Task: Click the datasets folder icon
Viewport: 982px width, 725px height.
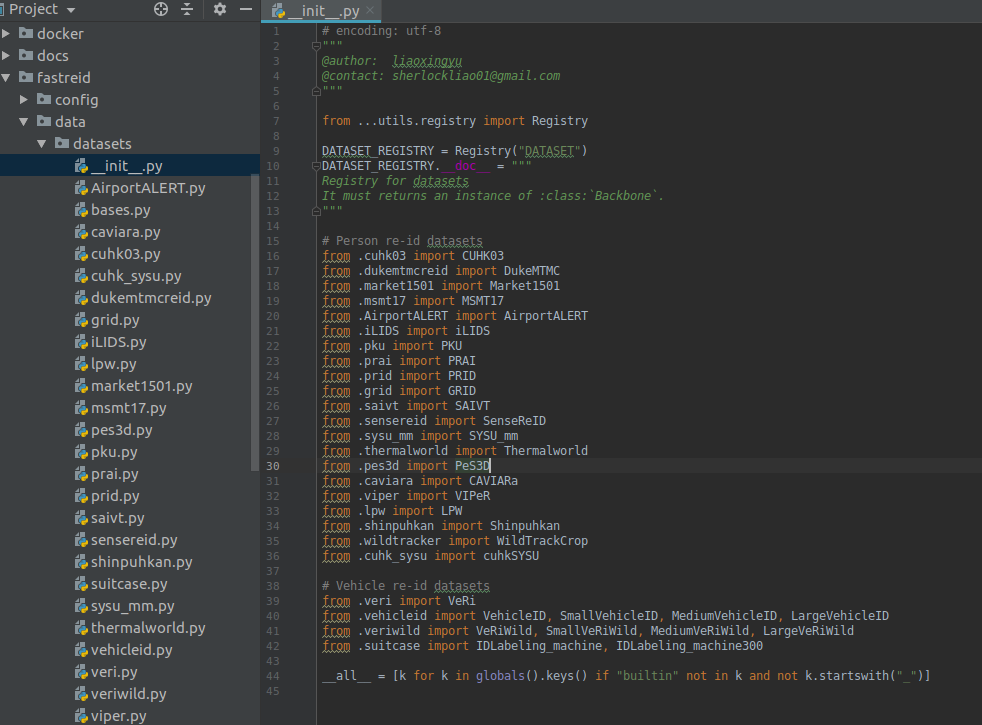Action: (x=62, y=143)
